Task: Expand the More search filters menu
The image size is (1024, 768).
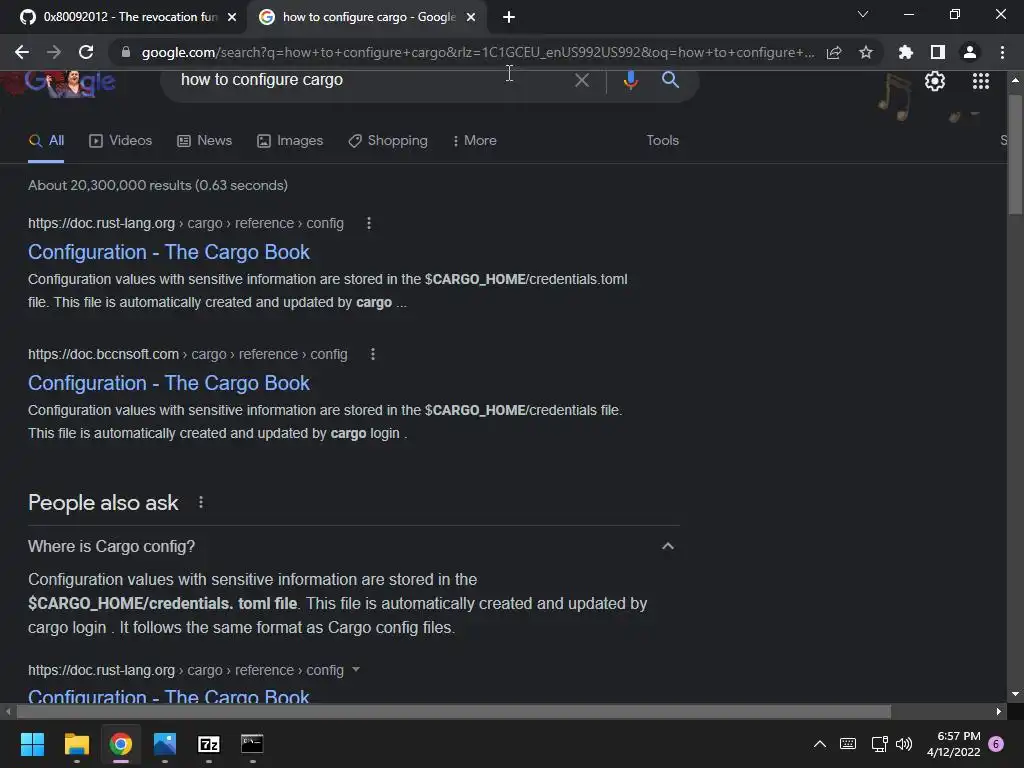Action: (x=475, y=140)
